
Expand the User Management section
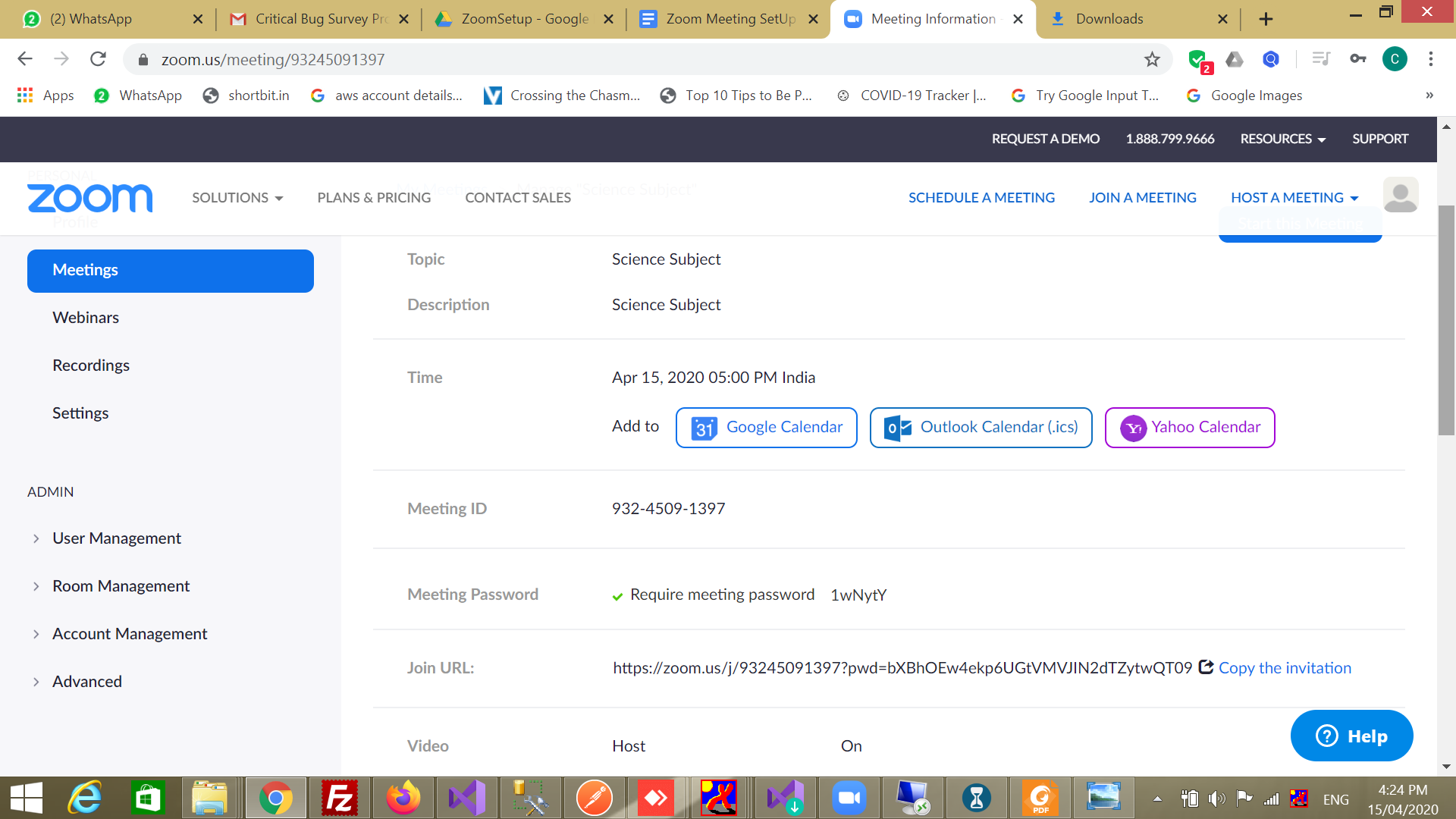[x=116, y=538]
